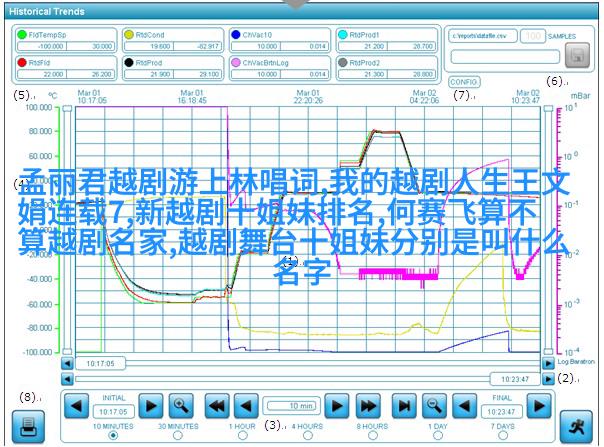This screenshot has width=604, height=447.
Task: Click the RtdCond 19.600 value box
Action: tap(149, 46)
